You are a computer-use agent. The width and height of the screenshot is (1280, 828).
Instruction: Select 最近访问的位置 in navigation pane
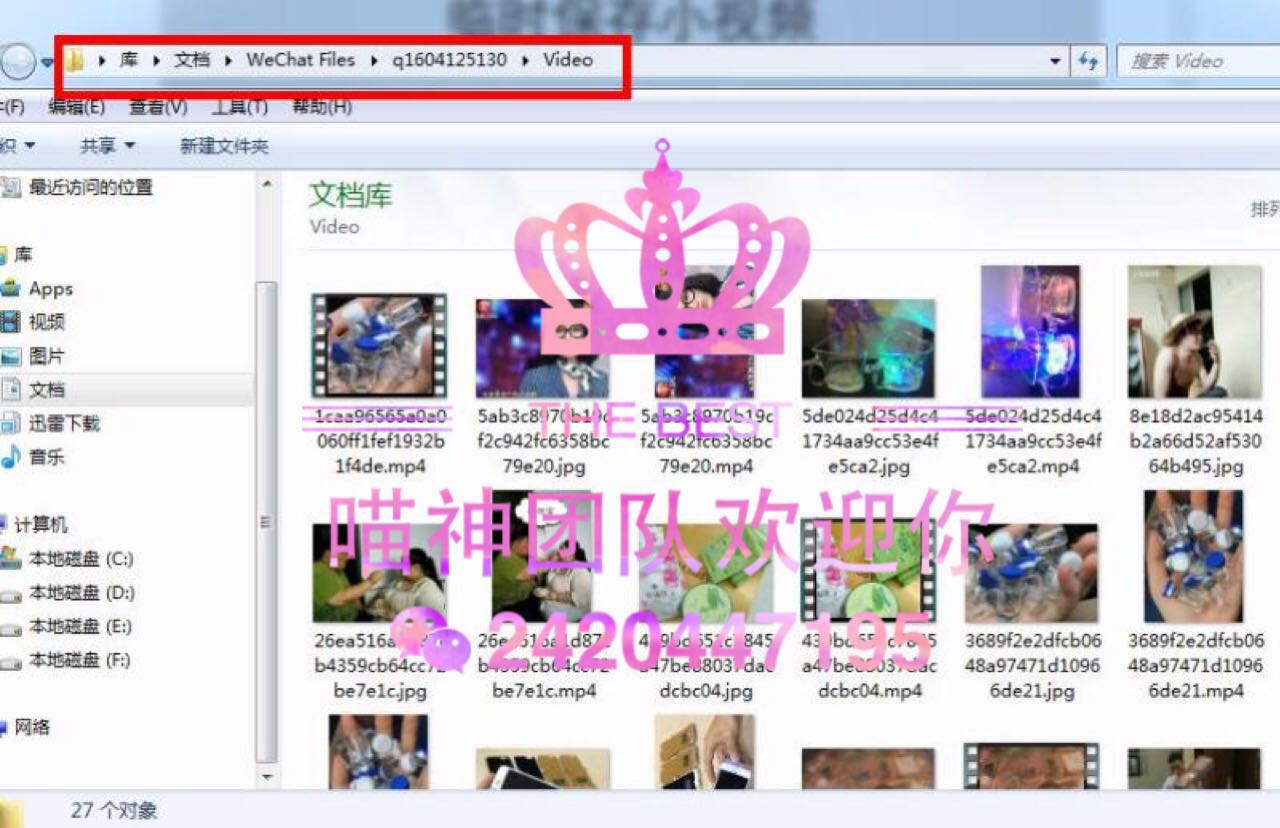[90, 187]
